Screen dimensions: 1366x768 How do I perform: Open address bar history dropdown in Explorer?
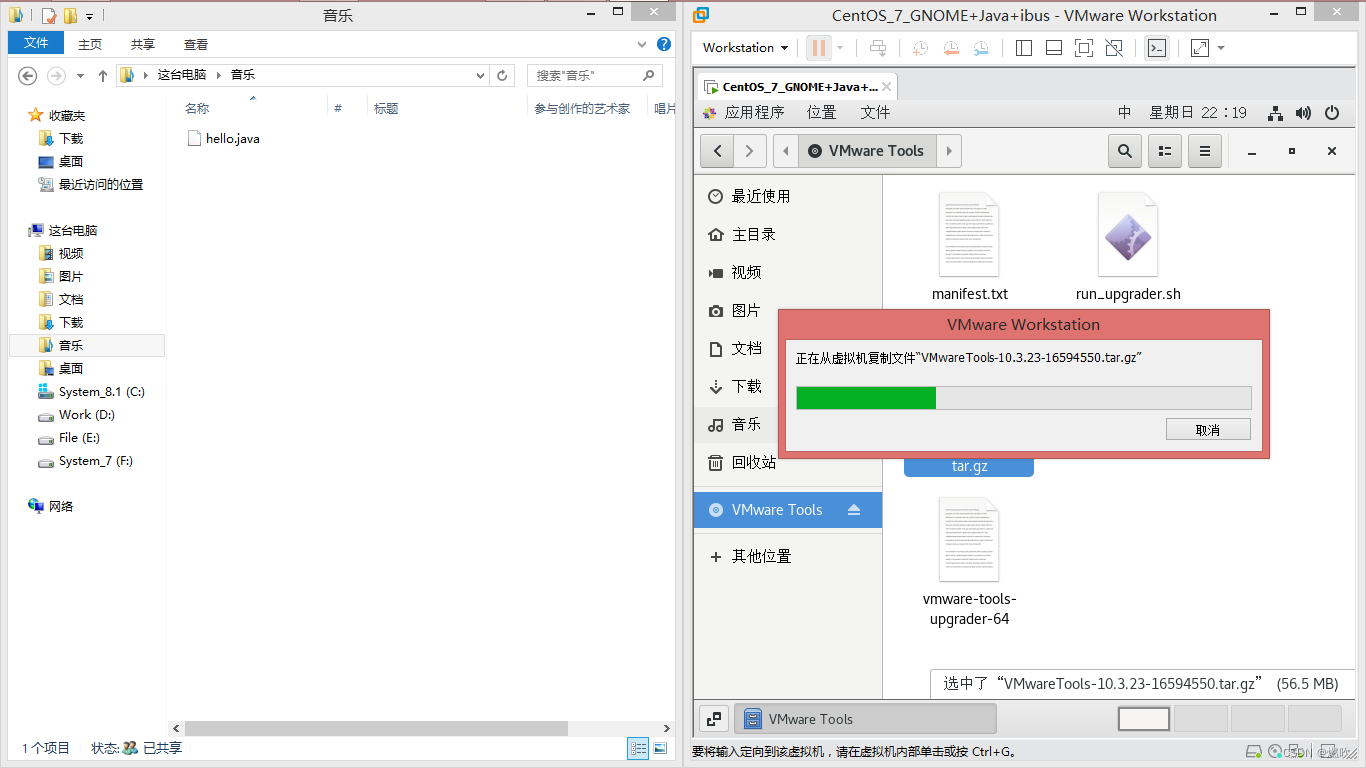point(481,75)
